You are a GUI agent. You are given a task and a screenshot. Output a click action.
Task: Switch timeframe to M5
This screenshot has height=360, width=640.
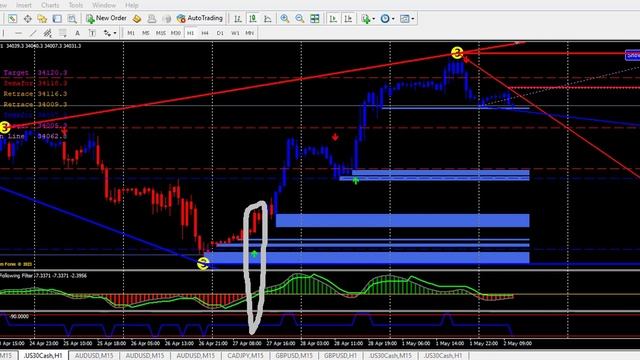pyautogui.click(x=146, y=33)
